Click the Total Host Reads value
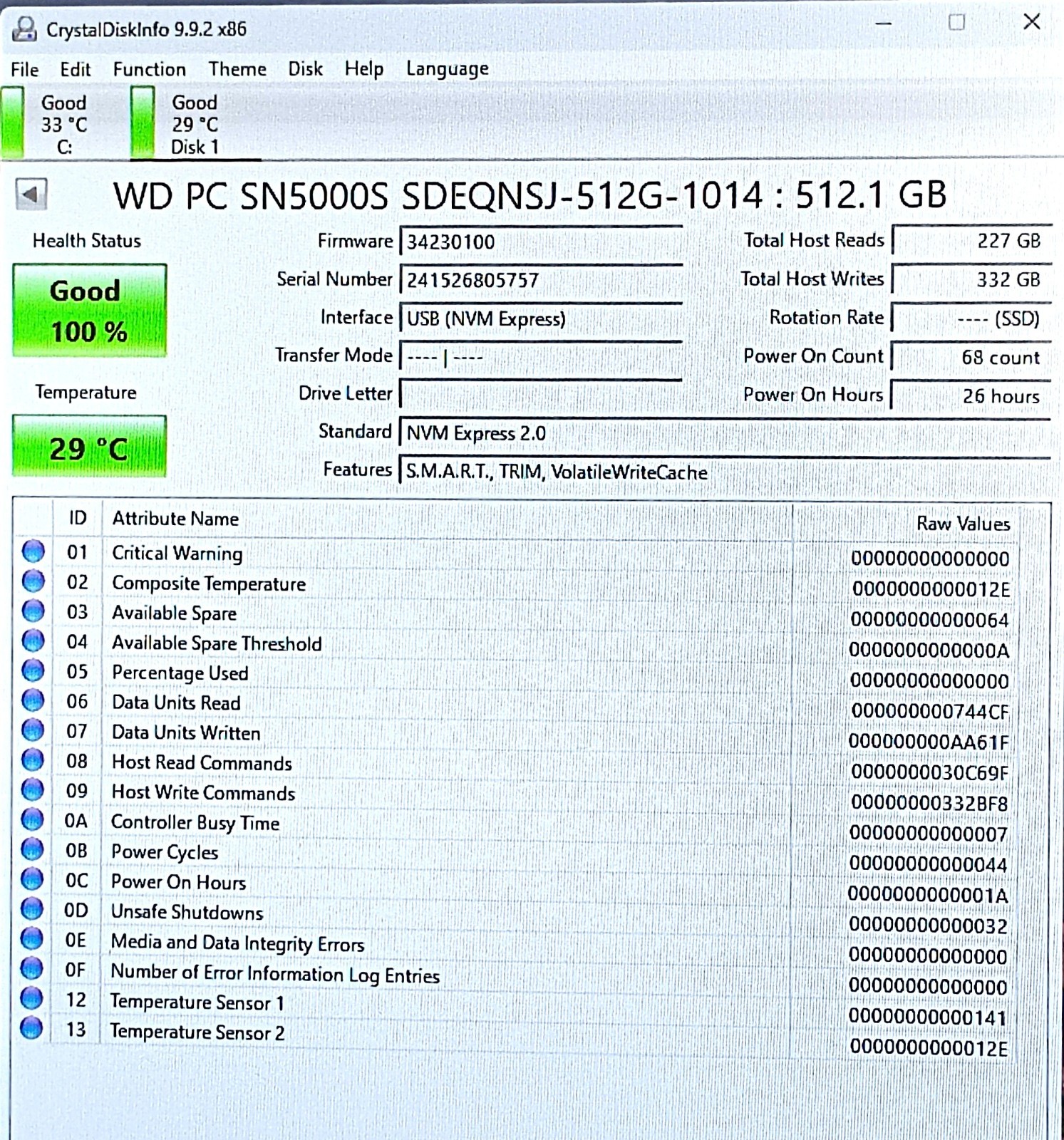Viewport: 1064px width, 1140px height. (x=972, y=241)
